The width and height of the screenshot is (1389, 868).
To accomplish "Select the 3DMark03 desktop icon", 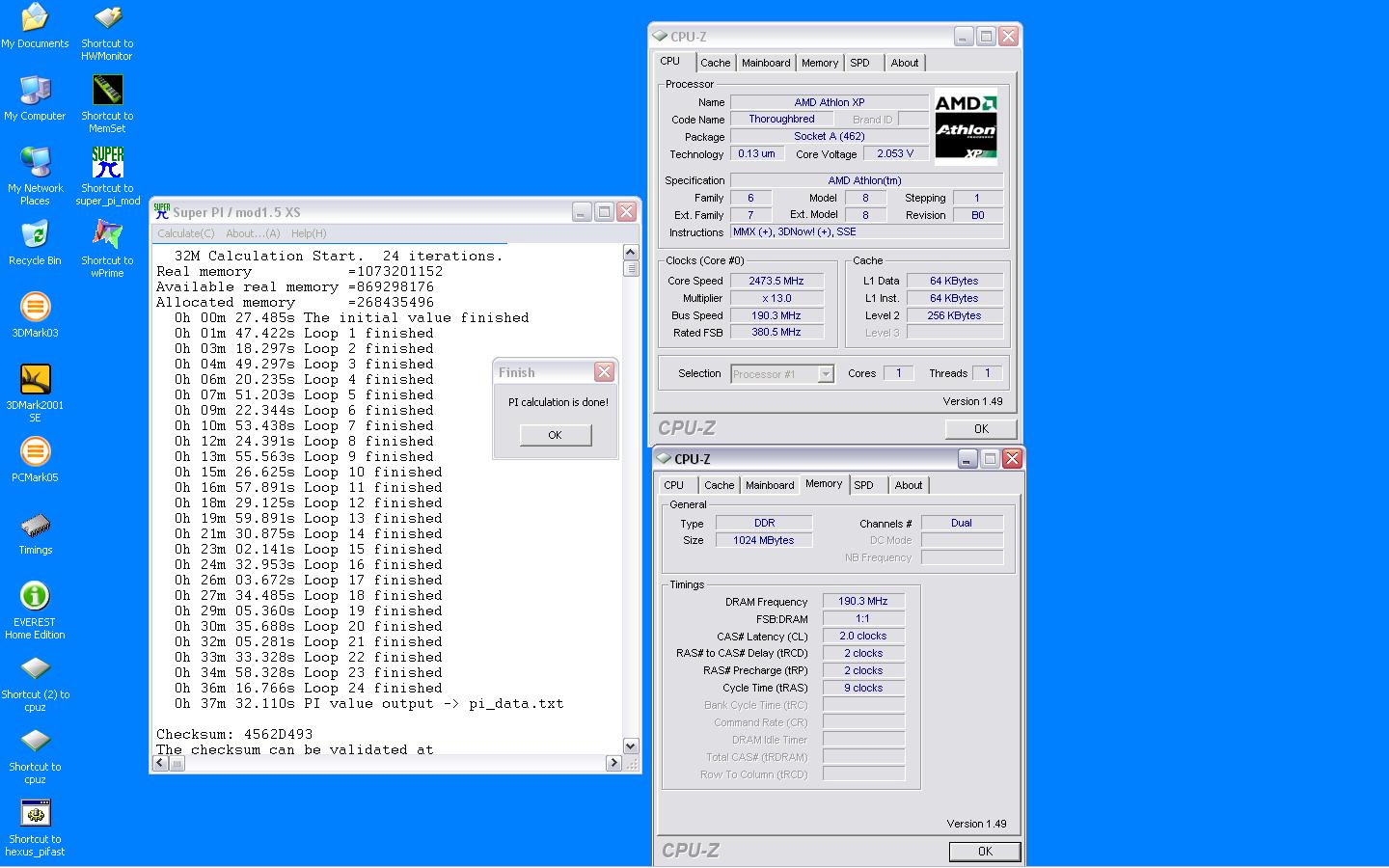I will [35, 315].
